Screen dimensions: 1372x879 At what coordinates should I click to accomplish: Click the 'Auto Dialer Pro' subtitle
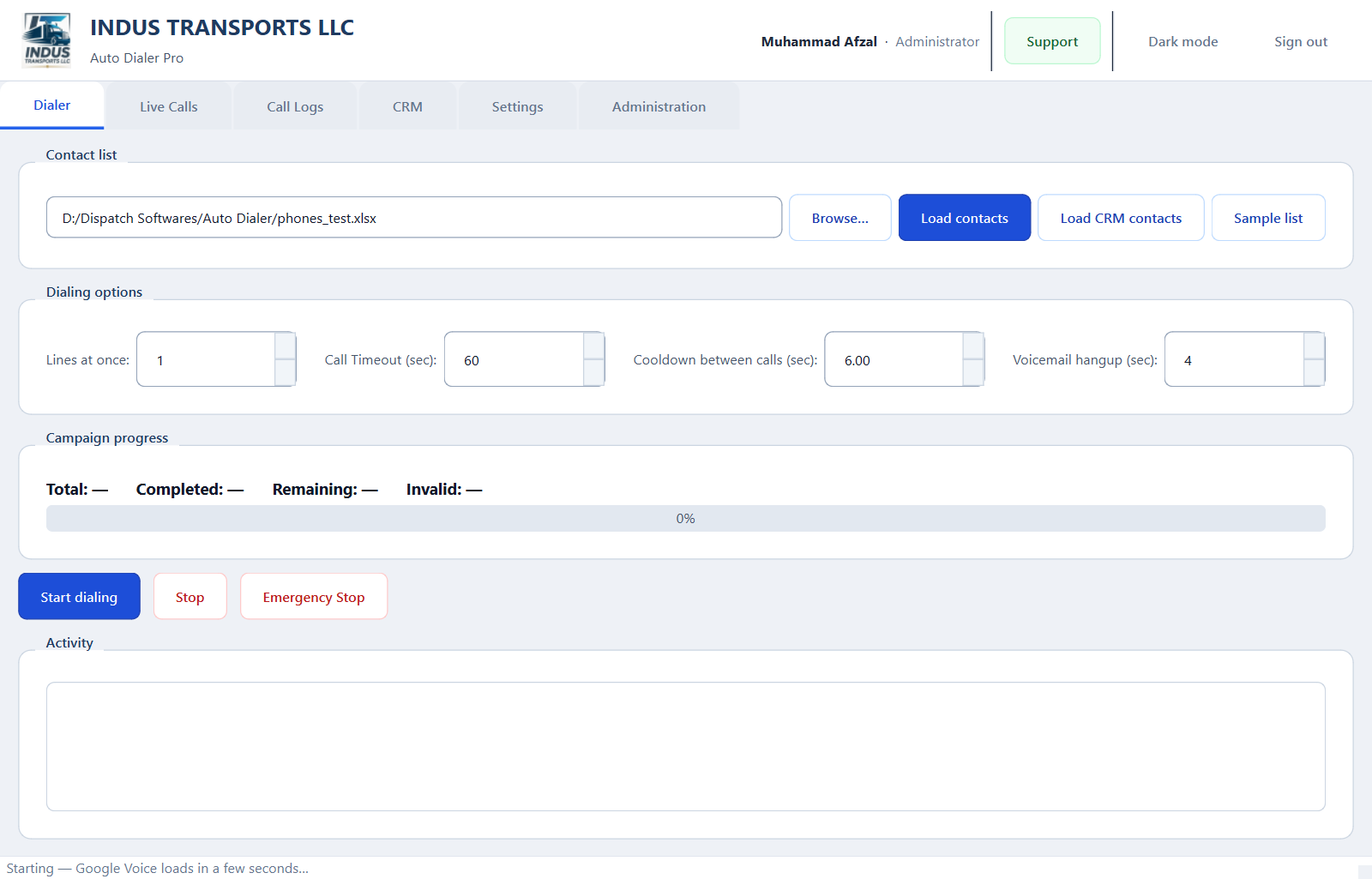click(x=136, y=57)
